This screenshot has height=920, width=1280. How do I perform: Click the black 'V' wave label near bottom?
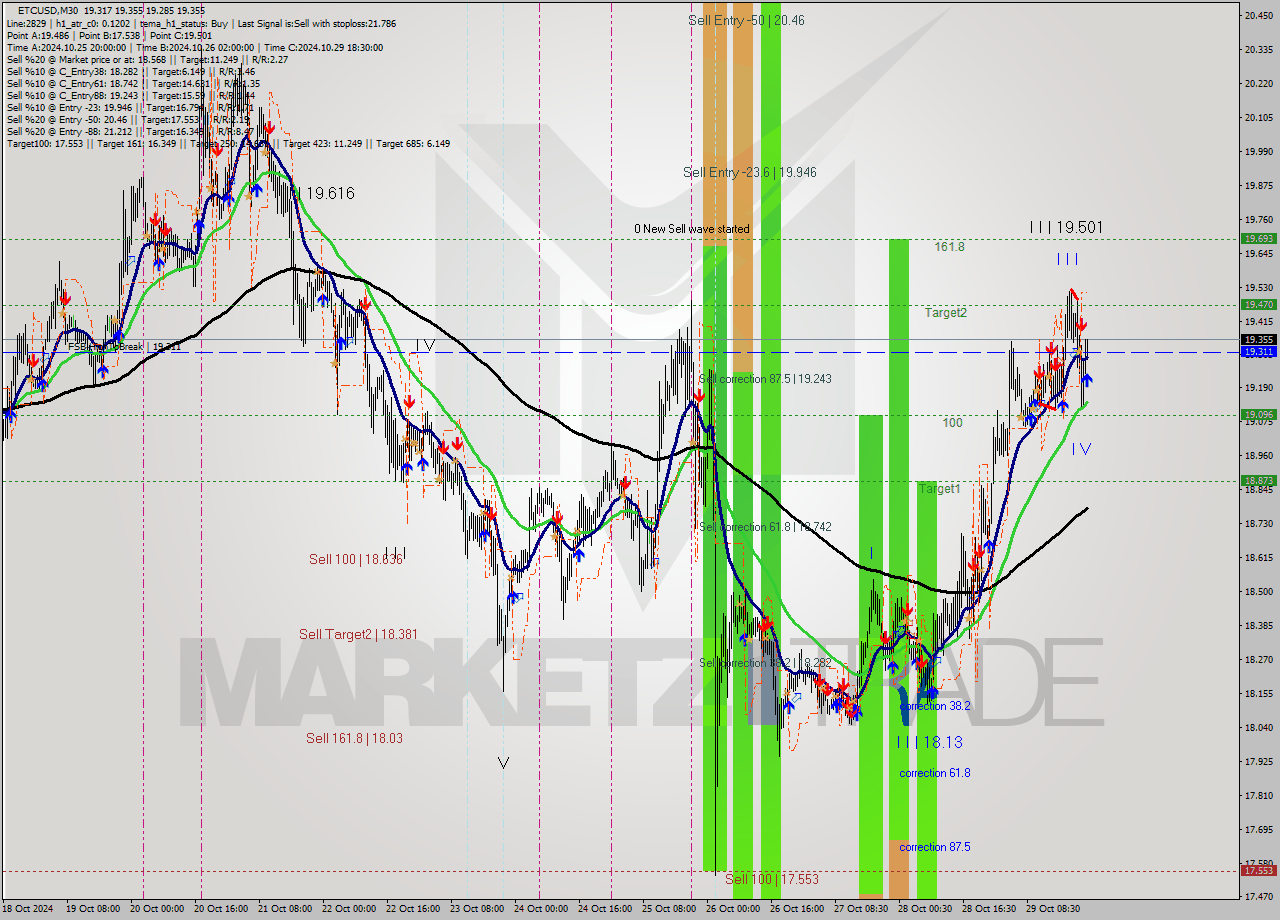[x=503, y=763]
